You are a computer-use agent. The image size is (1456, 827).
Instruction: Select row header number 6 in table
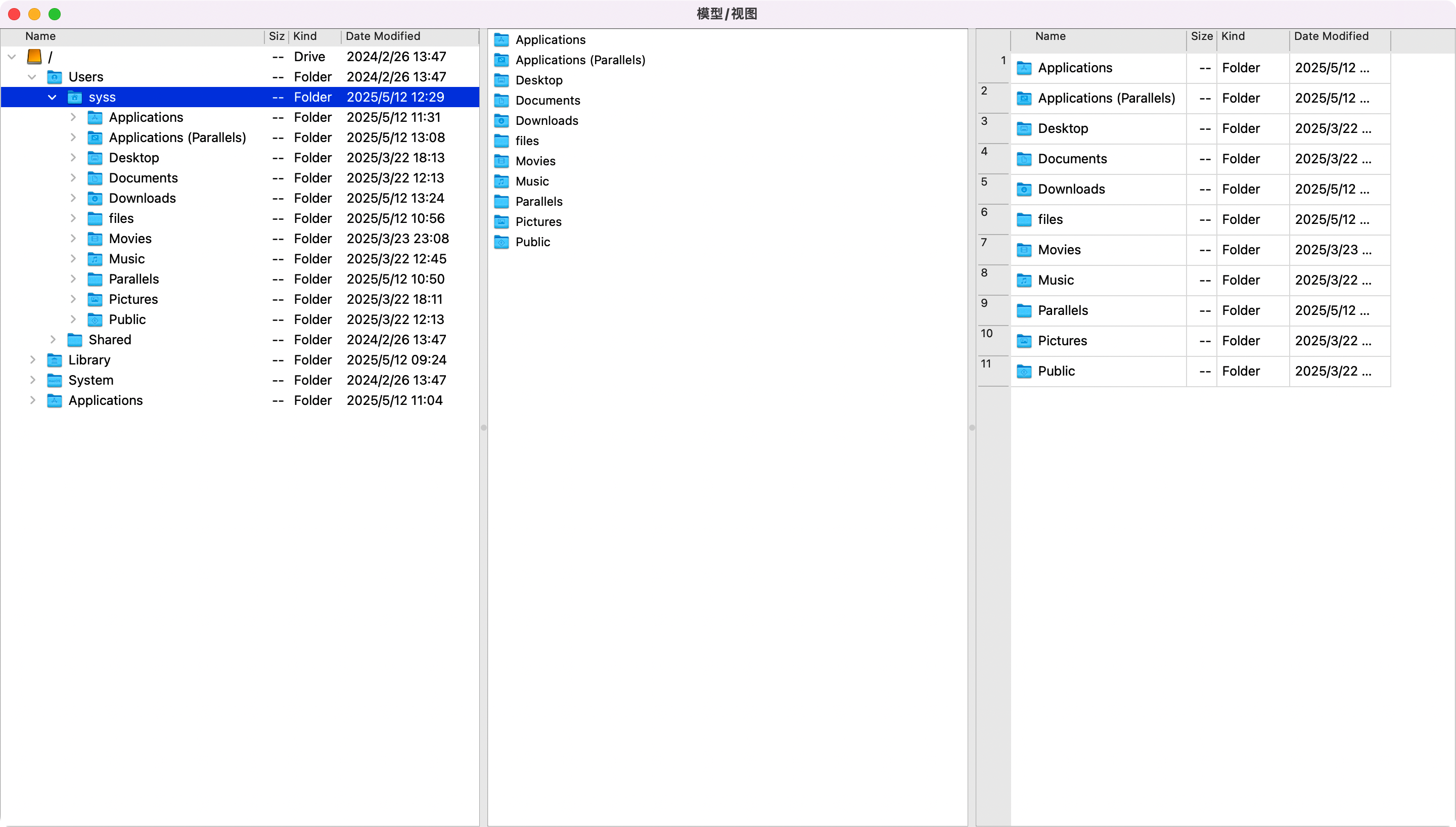point(993,220)
